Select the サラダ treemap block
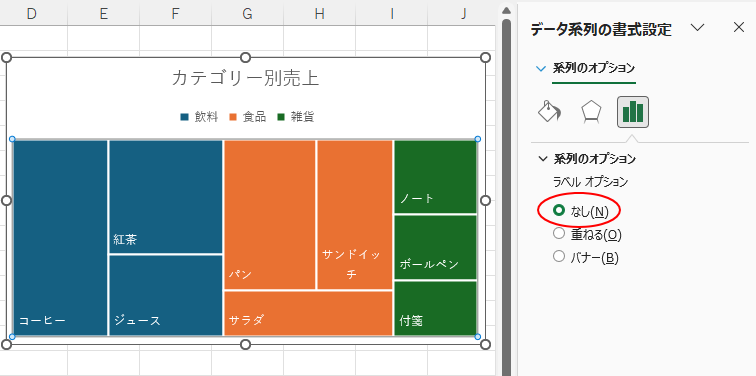756x376 pixels. click(x=309, y=313)
